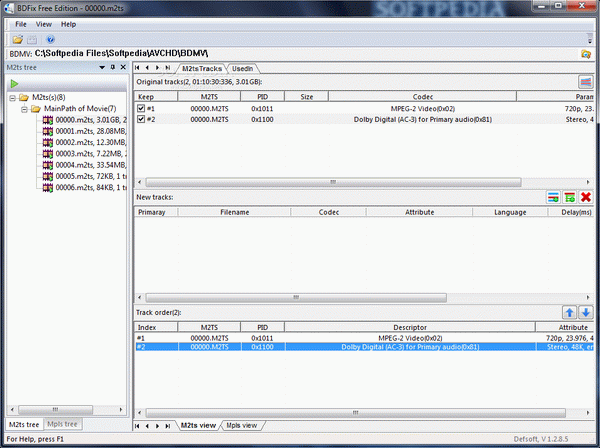Click Language column header in New tracks
The height and width of the screenshot is (448, 600).
point(510,212)
